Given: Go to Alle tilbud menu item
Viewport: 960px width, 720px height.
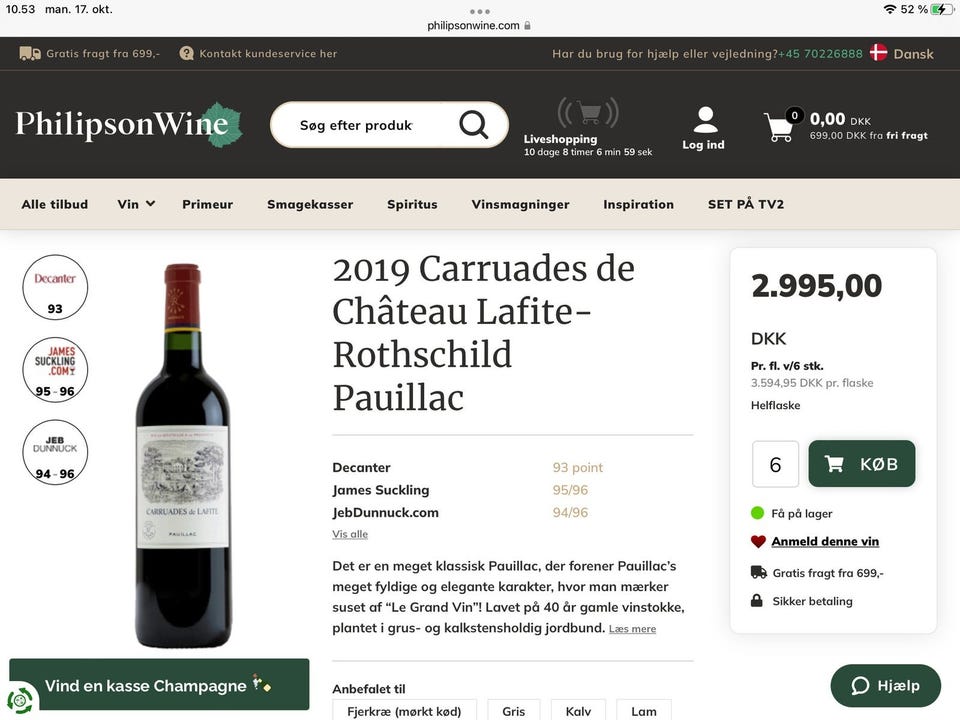Looking at the screenshot, I should coord(54,204).
